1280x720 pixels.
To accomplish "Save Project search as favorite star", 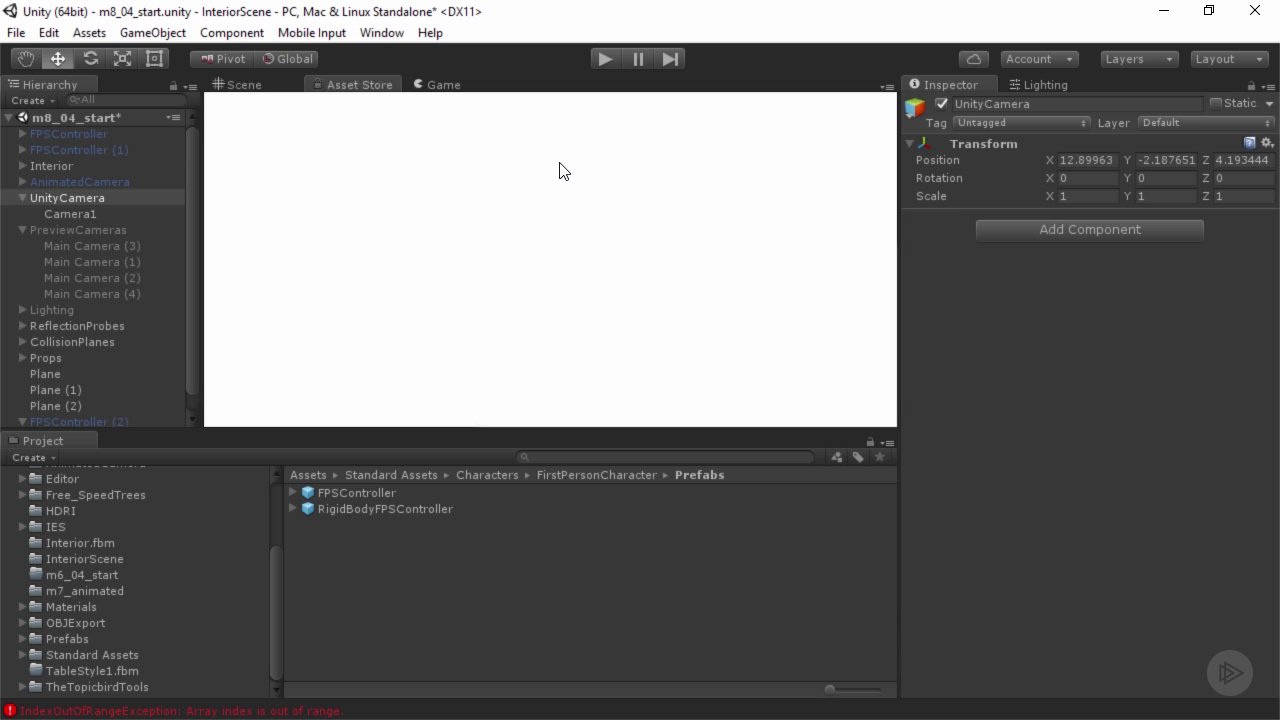I will 880,457.
